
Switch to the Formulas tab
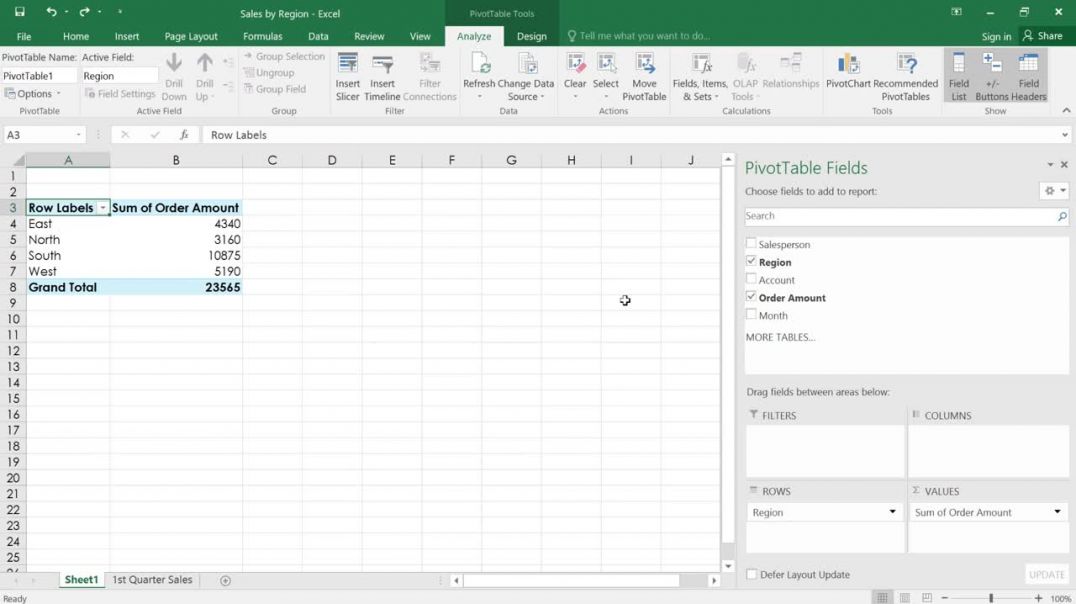click(x=262, y=36)
